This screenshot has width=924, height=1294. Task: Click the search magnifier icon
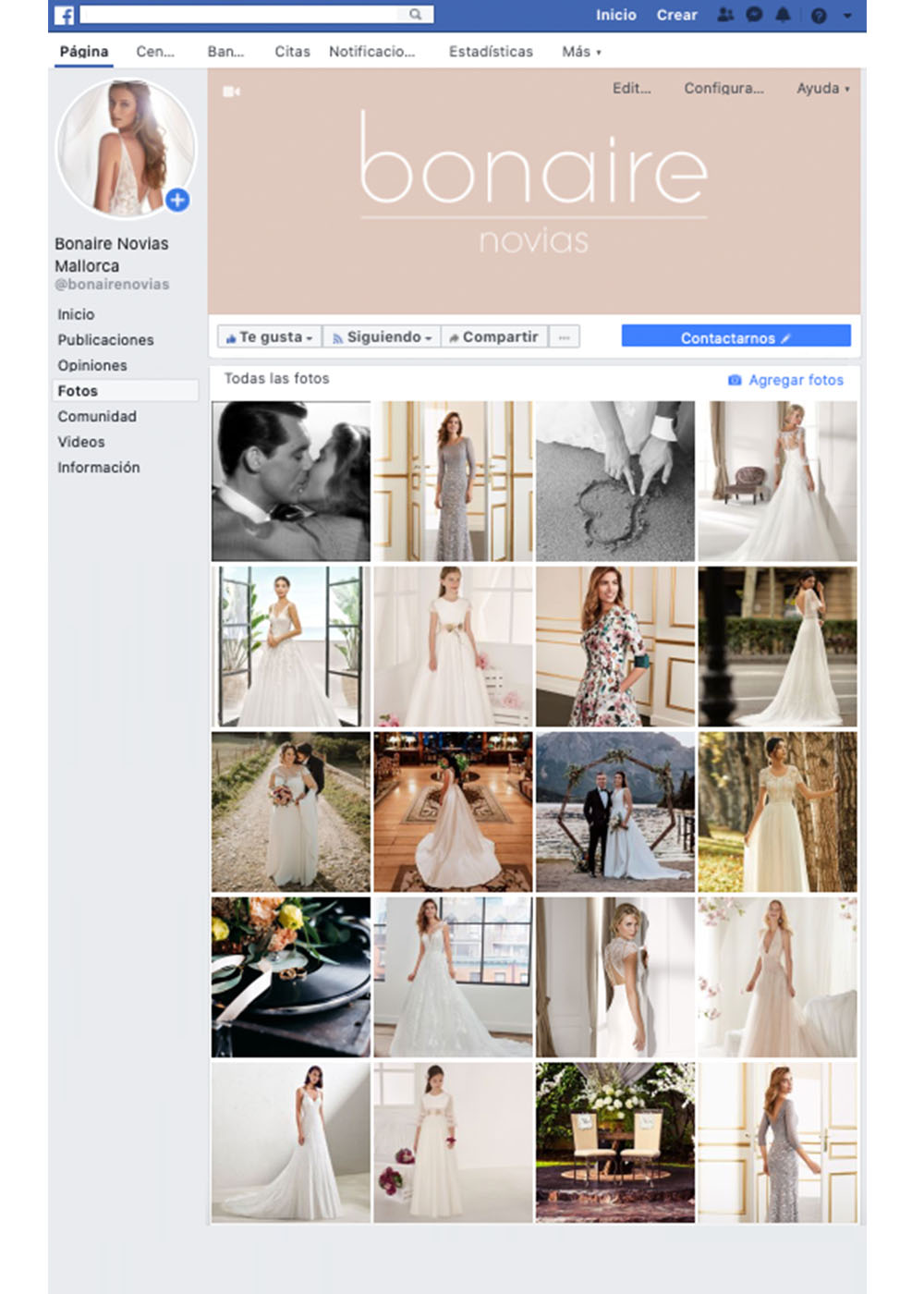(416, 15)
